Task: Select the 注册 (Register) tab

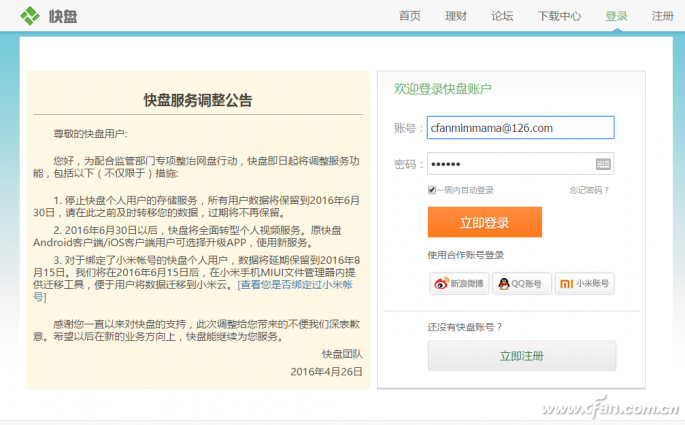Action: pos(662,16)
